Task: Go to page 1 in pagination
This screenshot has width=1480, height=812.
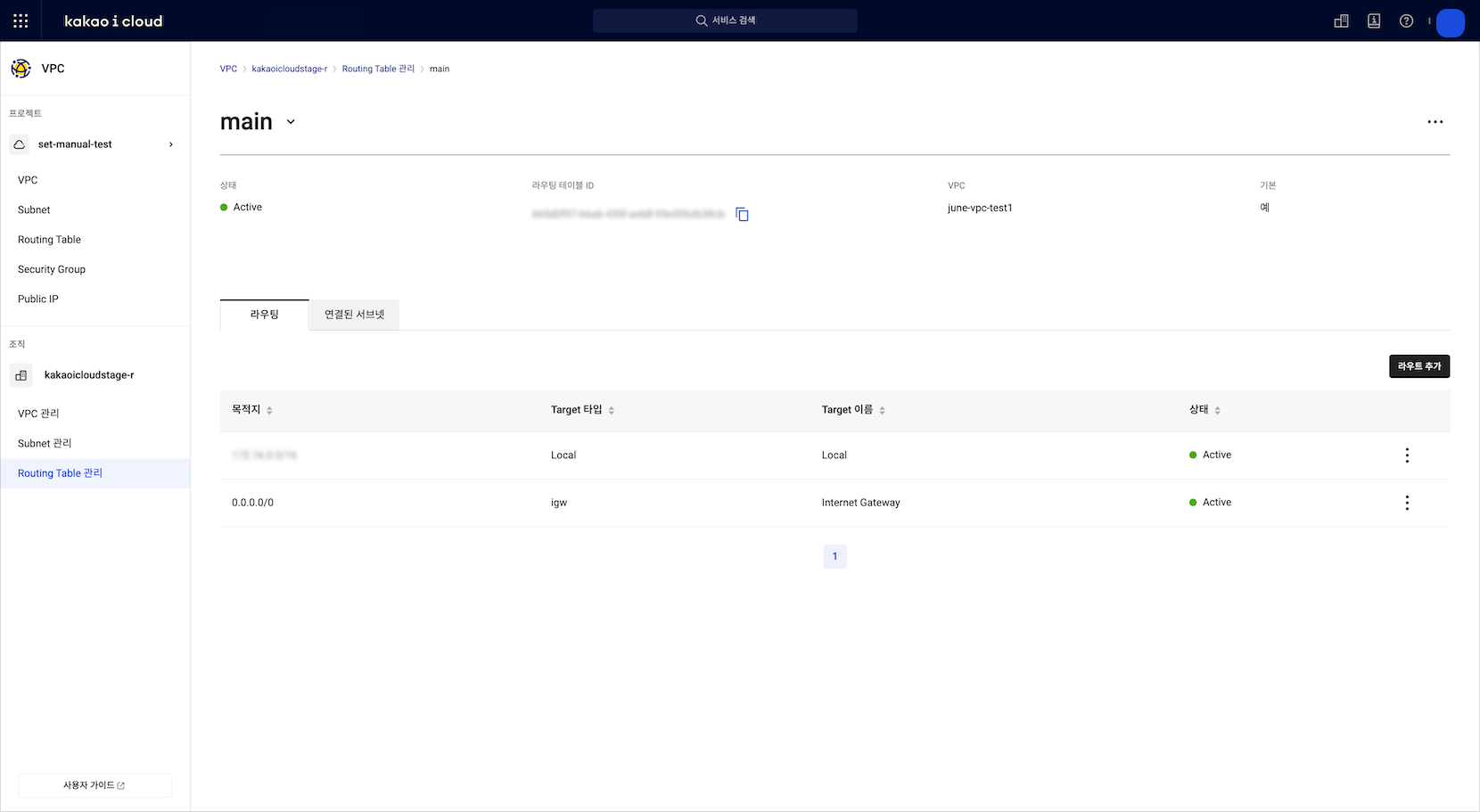Action: point(835,556)
